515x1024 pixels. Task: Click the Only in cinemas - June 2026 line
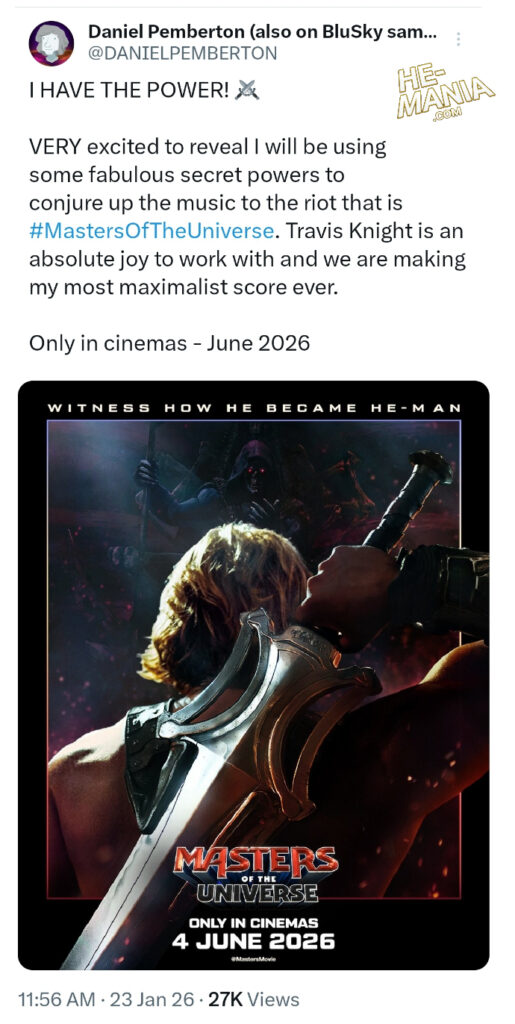coord(169,343)
